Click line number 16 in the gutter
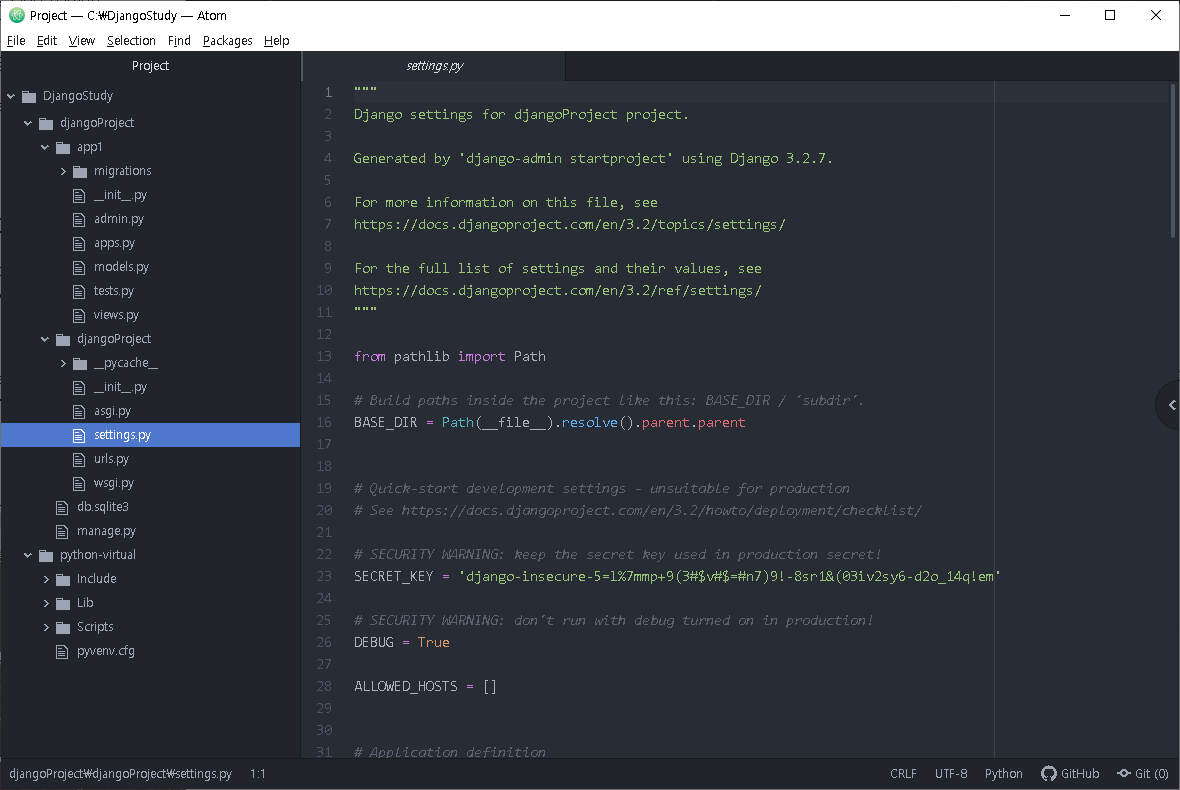Screen dimensions: 1180x790 (x=324, y=423)
